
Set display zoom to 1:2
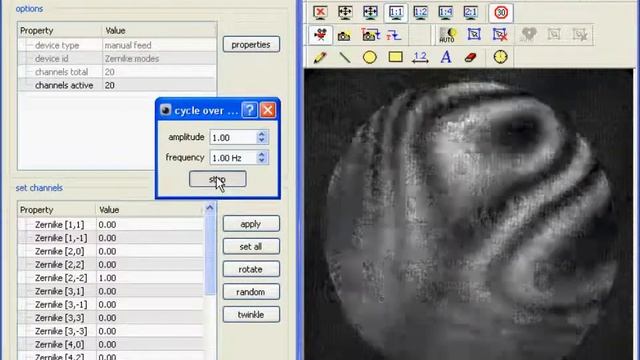[x=420, y=13]
